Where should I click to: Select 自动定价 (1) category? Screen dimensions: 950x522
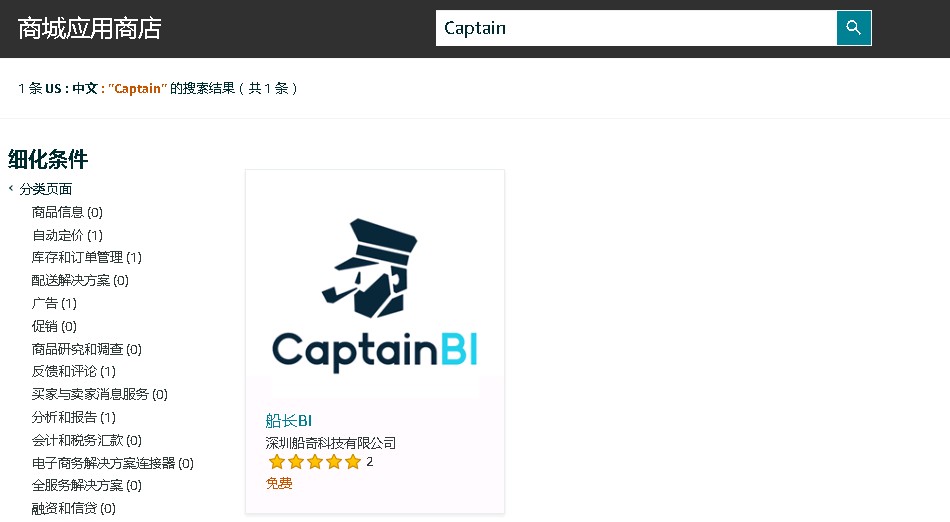coord(67,235)
